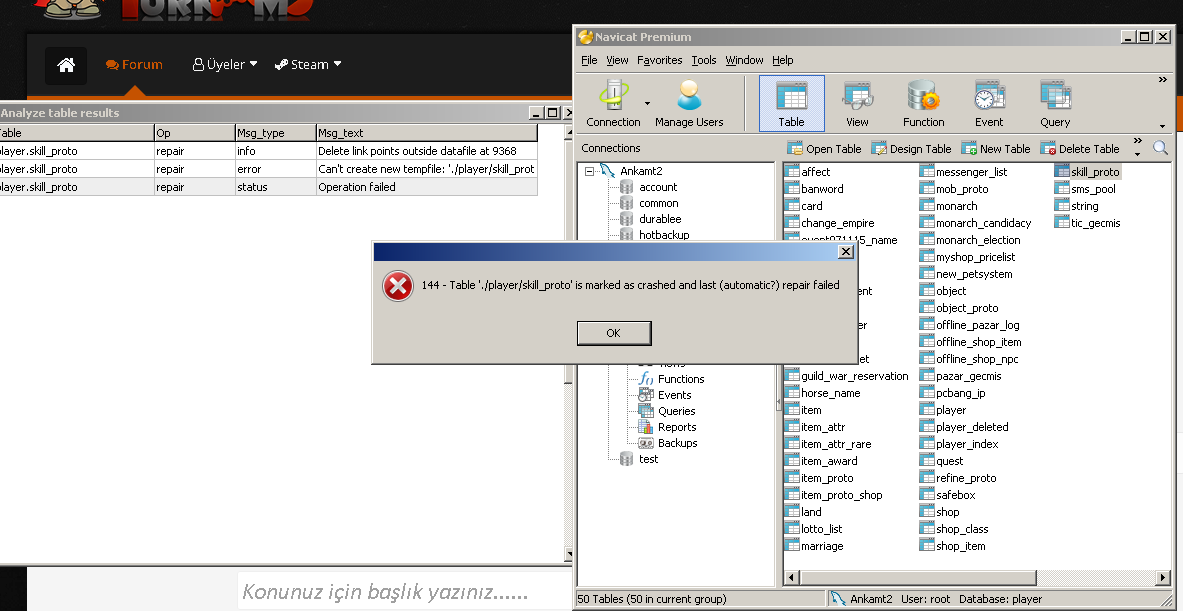Click the search magnifier icon

[1160, 149]
